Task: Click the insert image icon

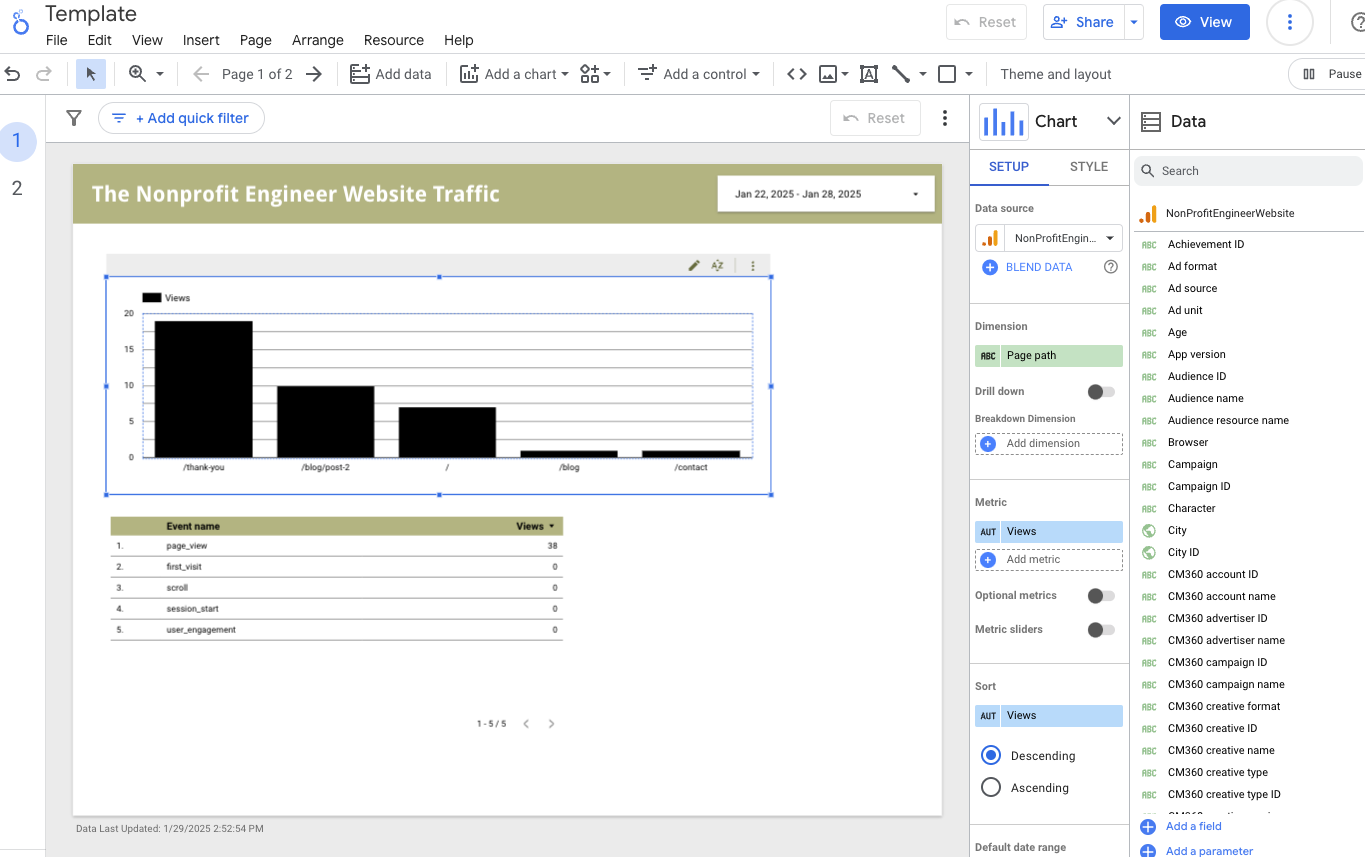Action: [x=828, y=74]
